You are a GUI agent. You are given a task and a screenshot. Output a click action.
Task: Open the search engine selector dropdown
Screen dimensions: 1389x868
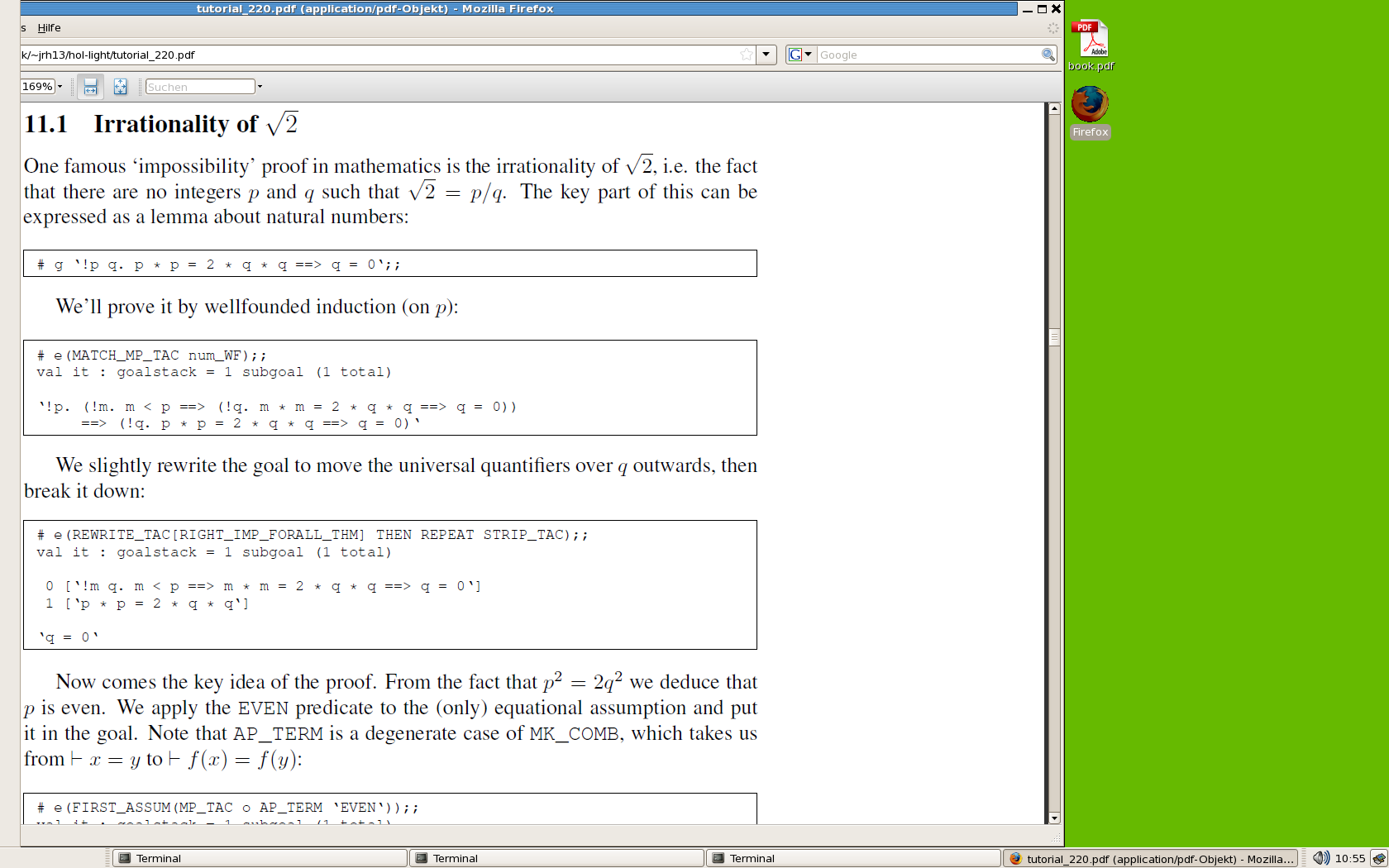[x=800, y=55]
